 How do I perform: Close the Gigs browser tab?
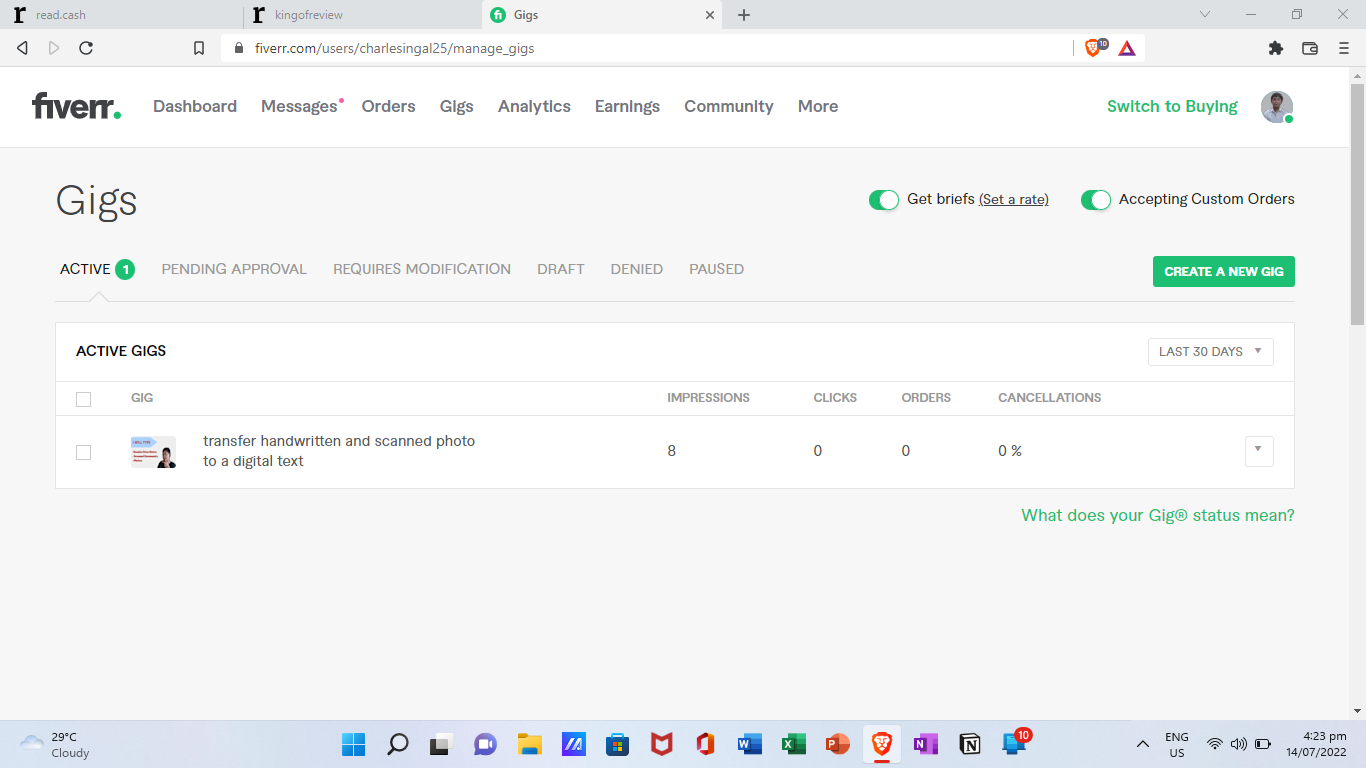pyautogui.click(x=710, y=15)
